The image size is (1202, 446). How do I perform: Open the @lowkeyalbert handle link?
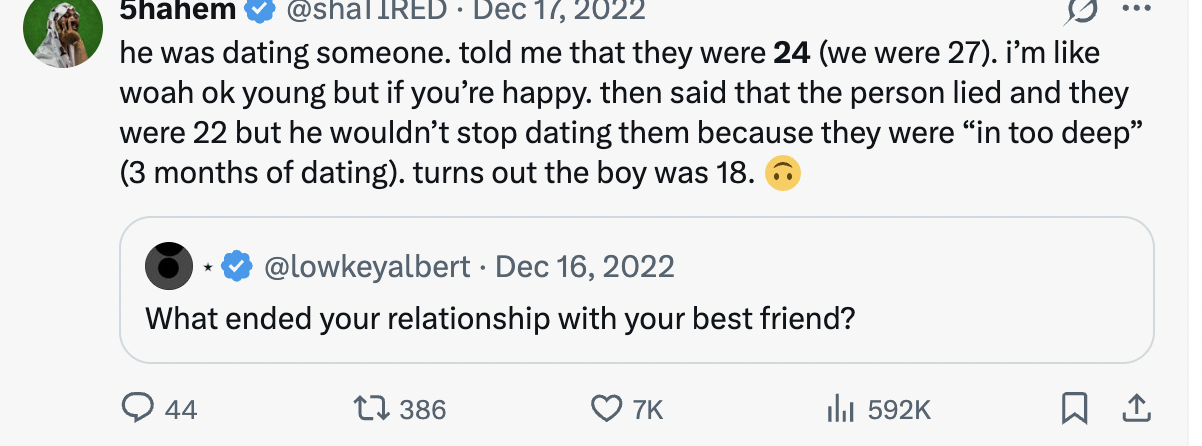coord(367,266)
